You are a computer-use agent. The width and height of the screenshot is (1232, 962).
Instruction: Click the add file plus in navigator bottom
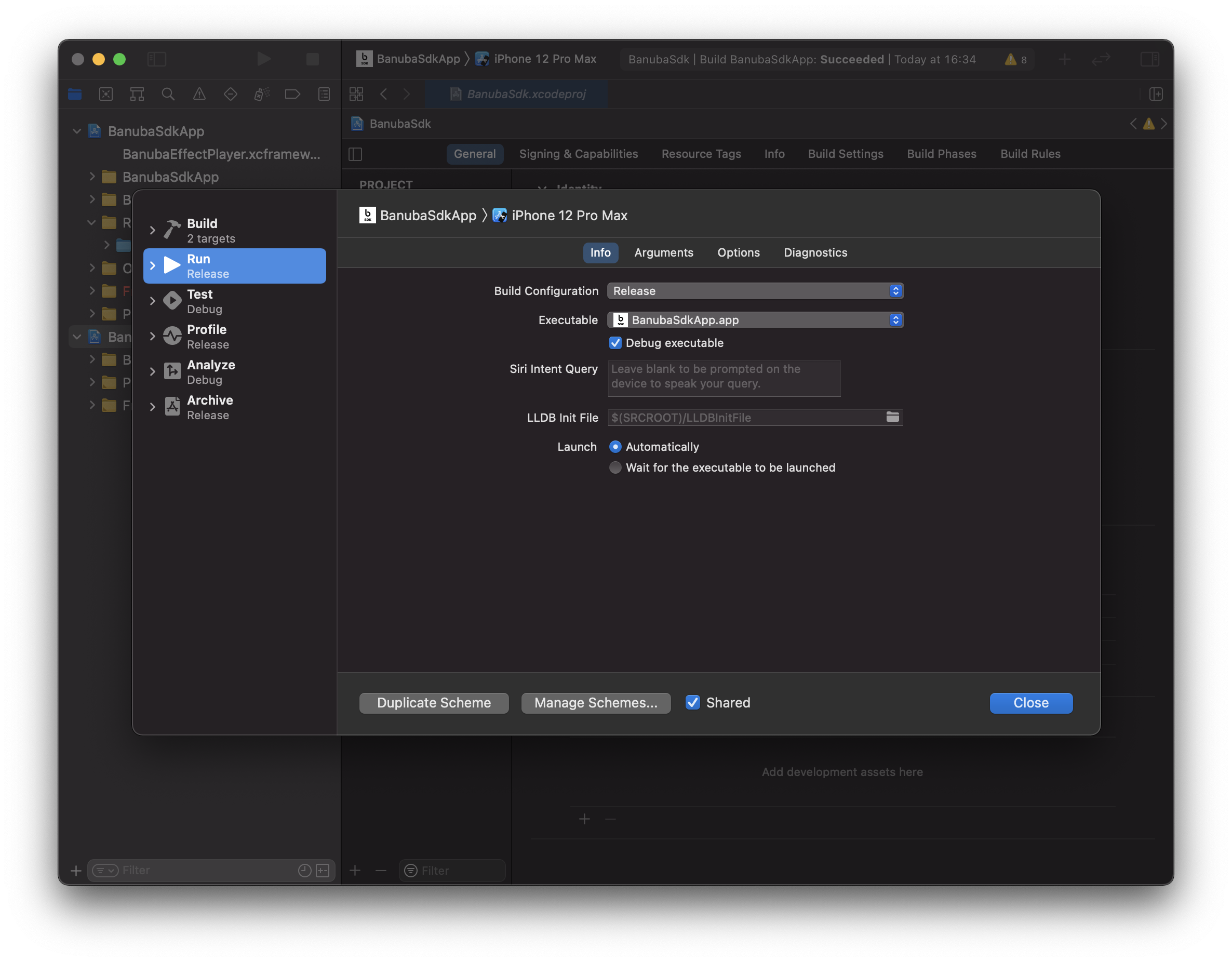pos(76,870)
